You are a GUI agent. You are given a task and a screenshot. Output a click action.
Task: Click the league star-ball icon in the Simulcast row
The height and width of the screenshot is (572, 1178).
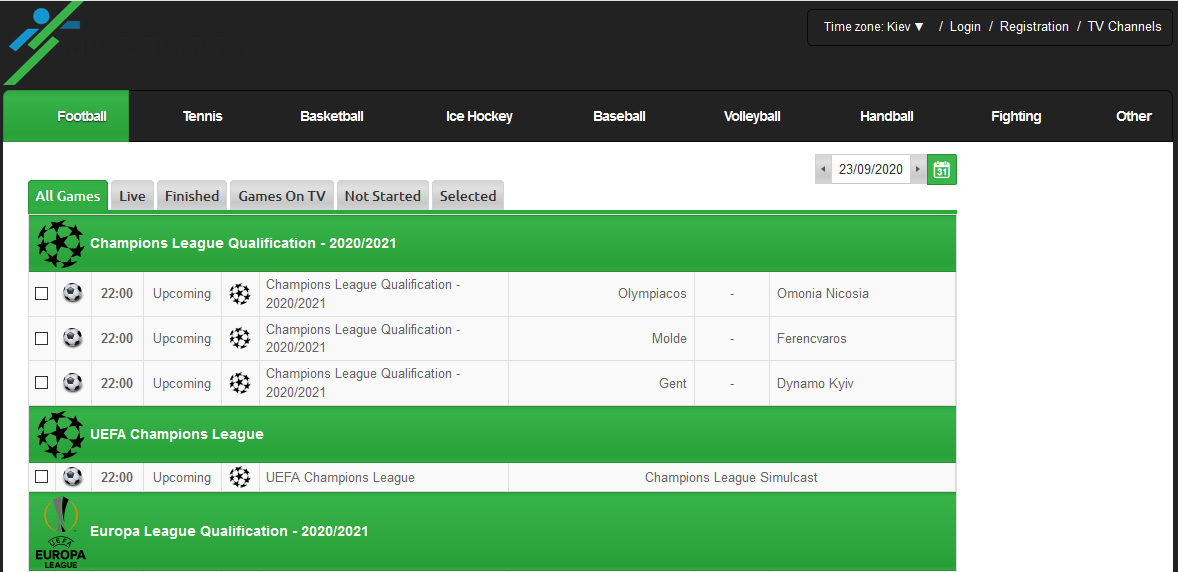(x=240, y=477)
